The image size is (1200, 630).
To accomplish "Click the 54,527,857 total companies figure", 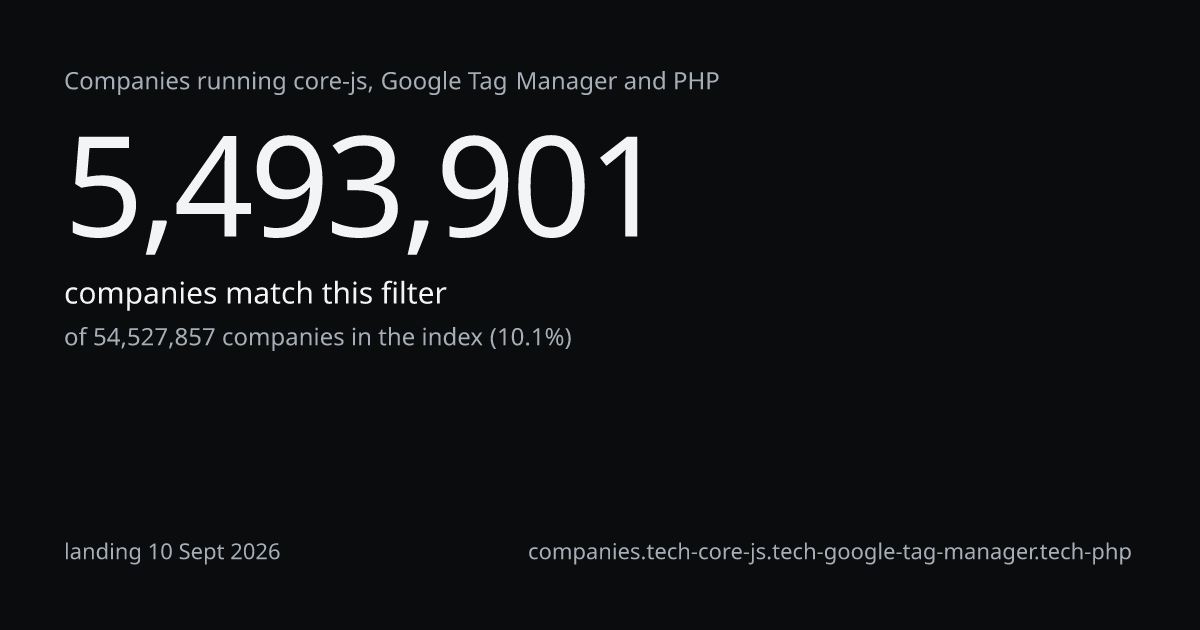I will click(155, 337).
